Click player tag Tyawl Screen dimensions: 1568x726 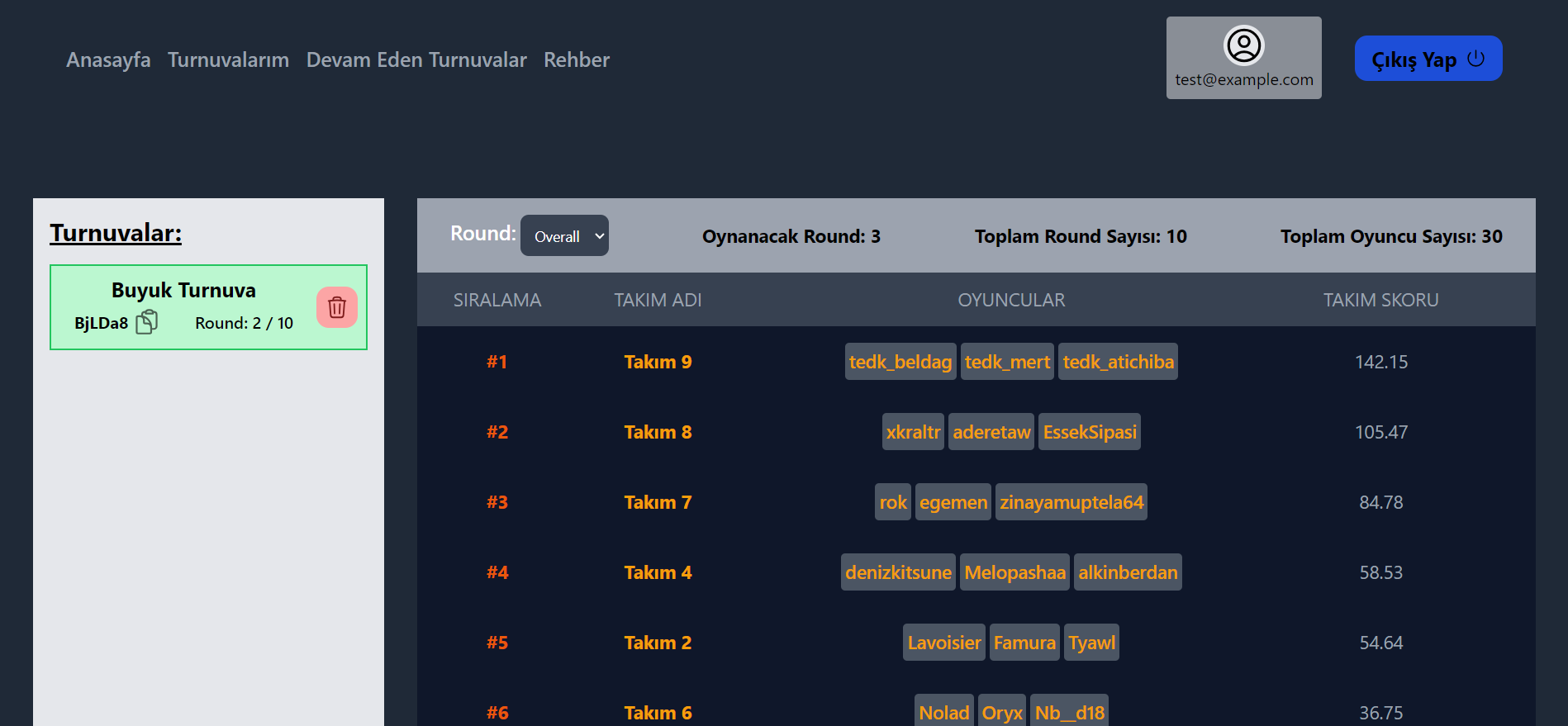click(x=1091, y=643)
